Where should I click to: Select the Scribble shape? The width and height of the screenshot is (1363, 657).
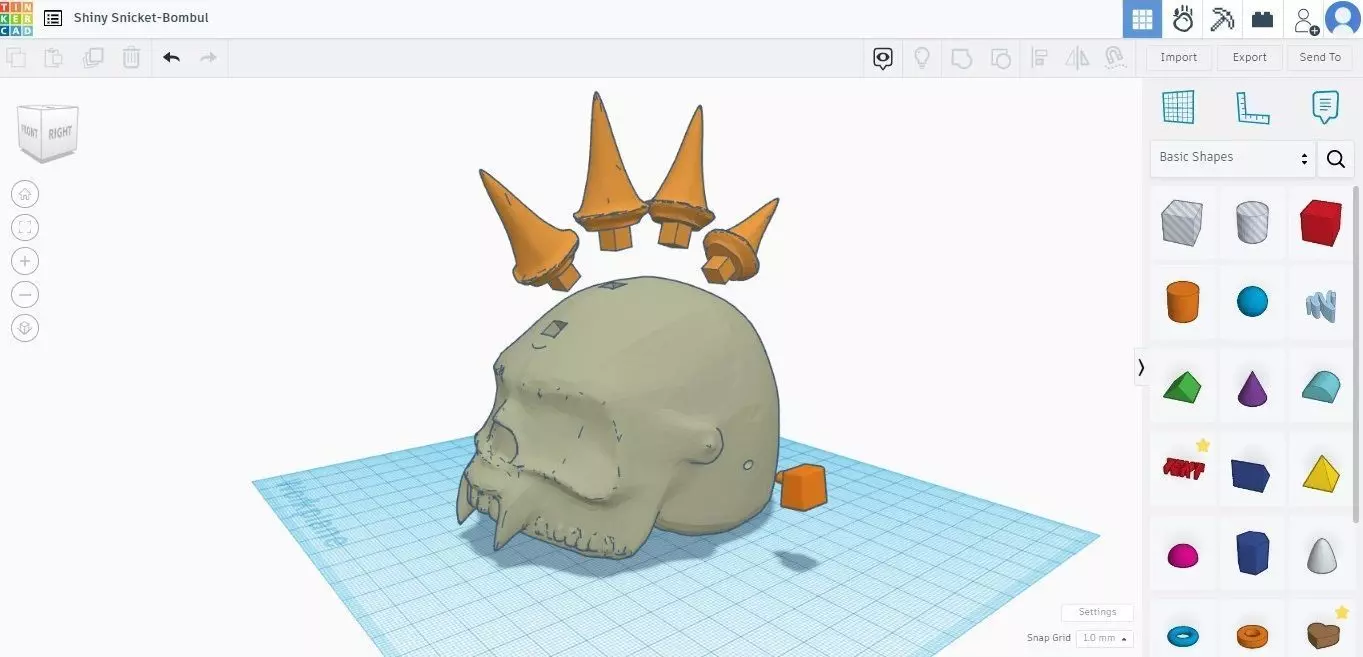point(1321,305)
